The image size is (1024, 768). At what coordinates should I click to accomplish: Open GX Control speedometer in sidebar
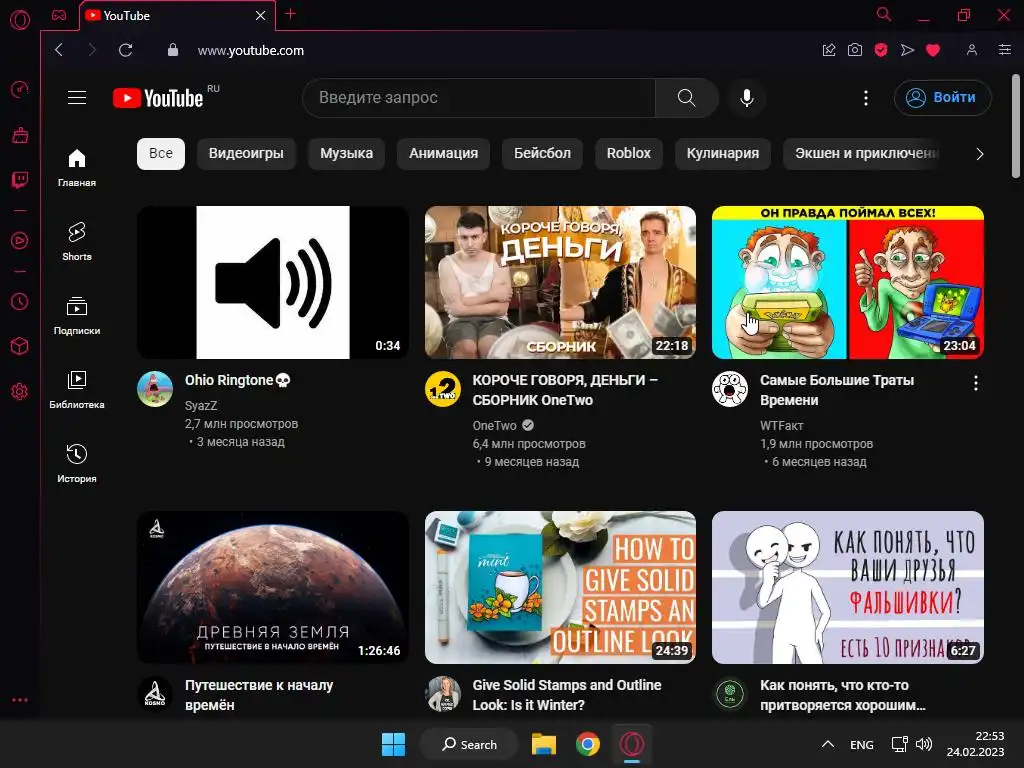(20, 89)
